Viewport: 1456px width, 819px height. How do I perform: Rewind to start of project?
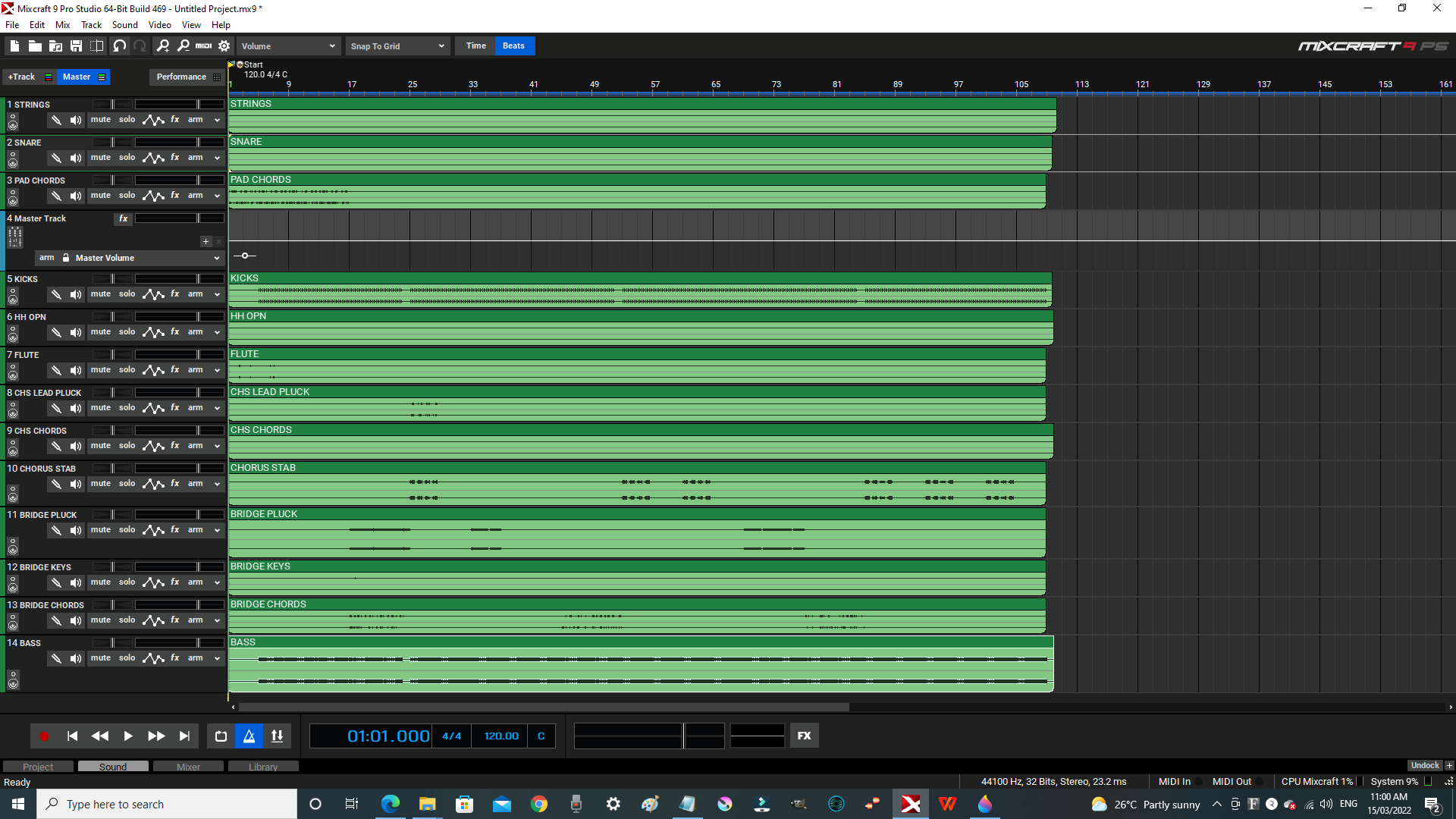point(72,736)
